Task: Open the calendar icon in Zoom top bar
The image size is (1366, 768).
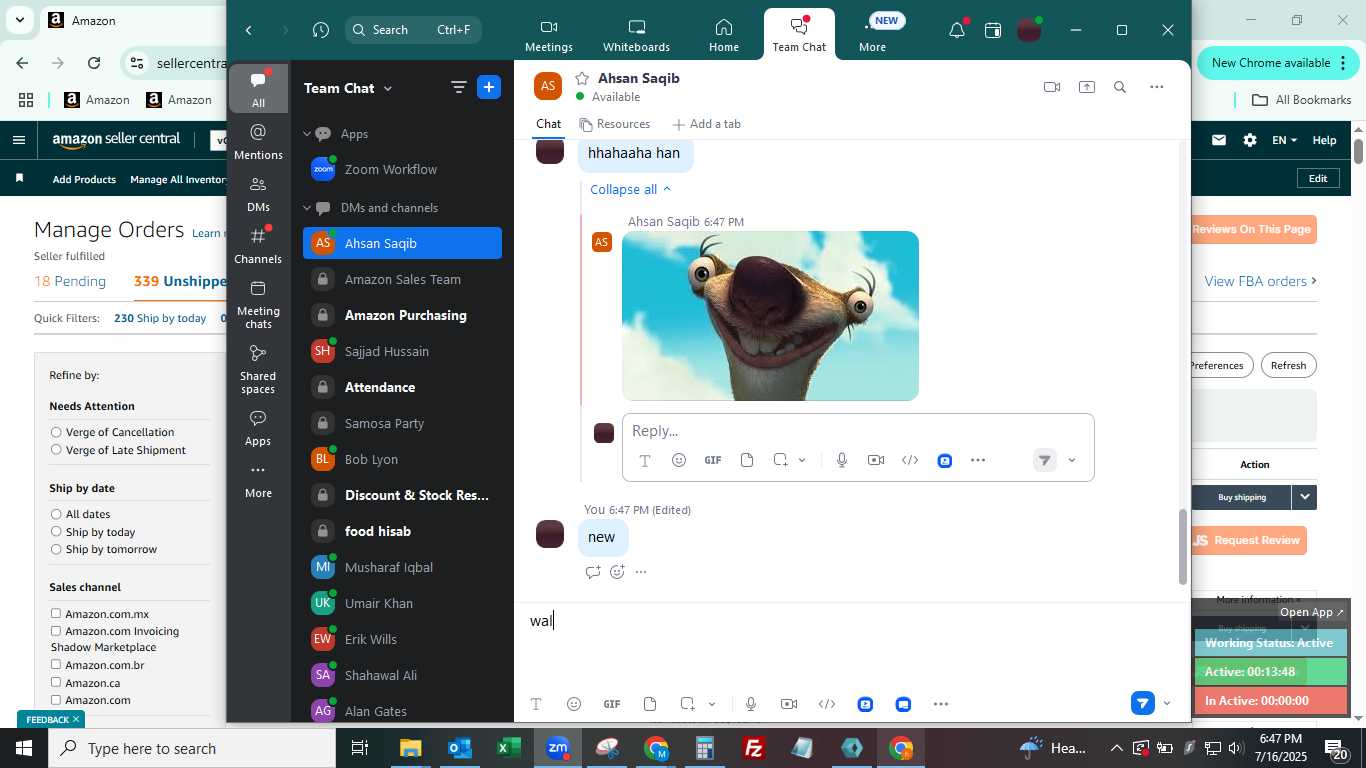Action: point(993,30)
